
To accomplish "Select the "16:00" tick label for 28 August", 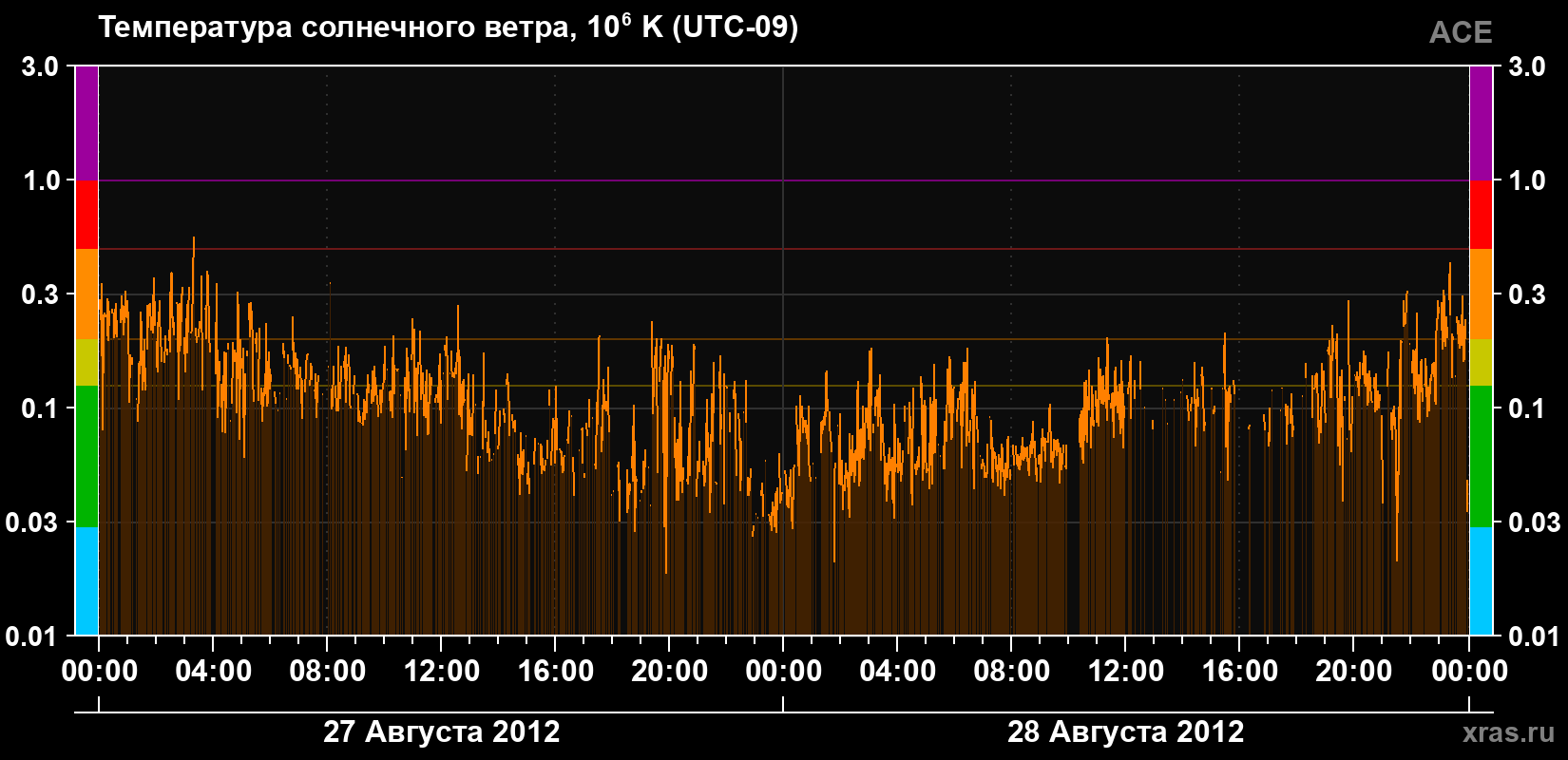I will pyautogui.click(x=1240, y=672).
